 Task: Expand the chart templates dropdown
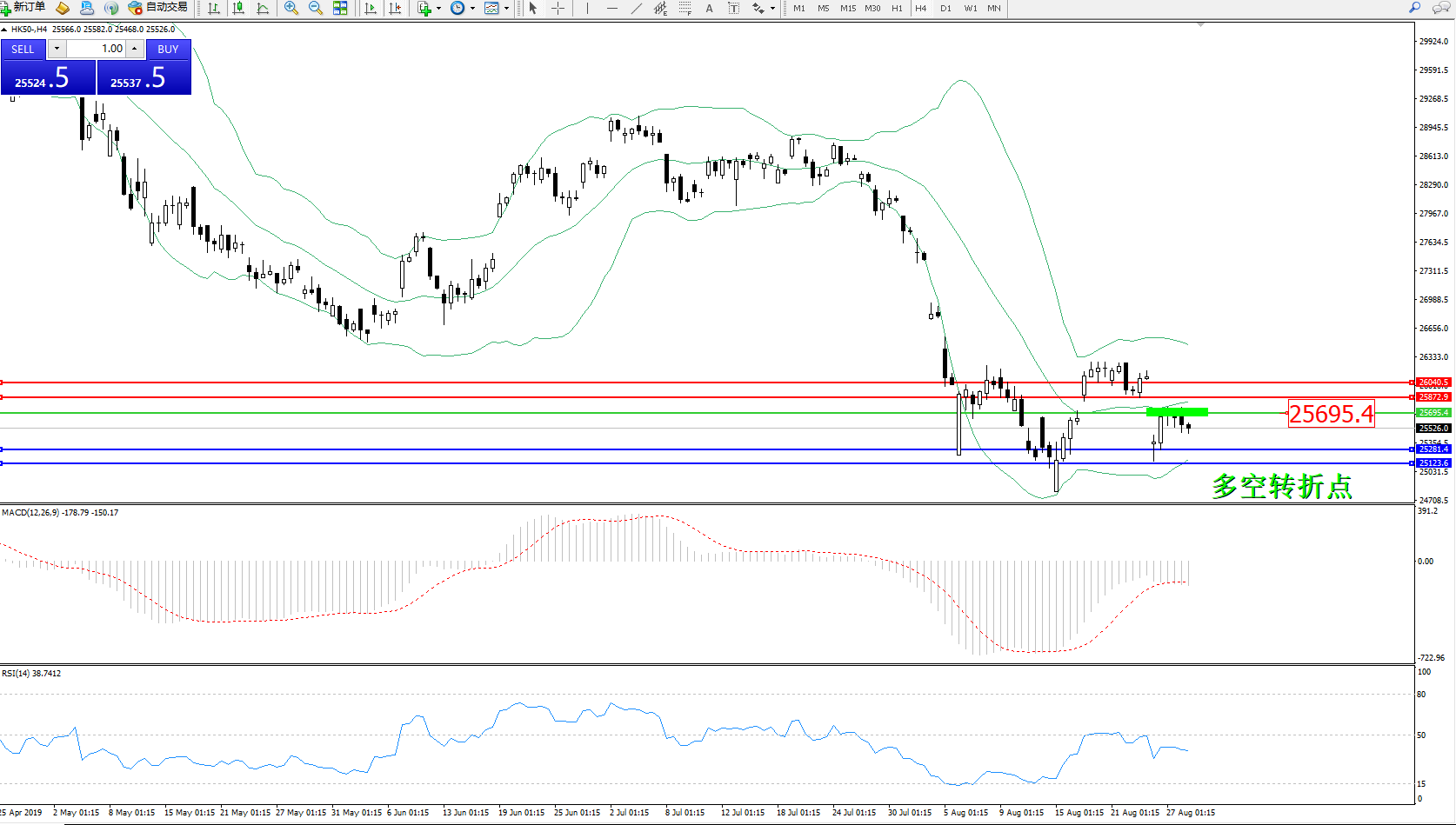(506, 8)
